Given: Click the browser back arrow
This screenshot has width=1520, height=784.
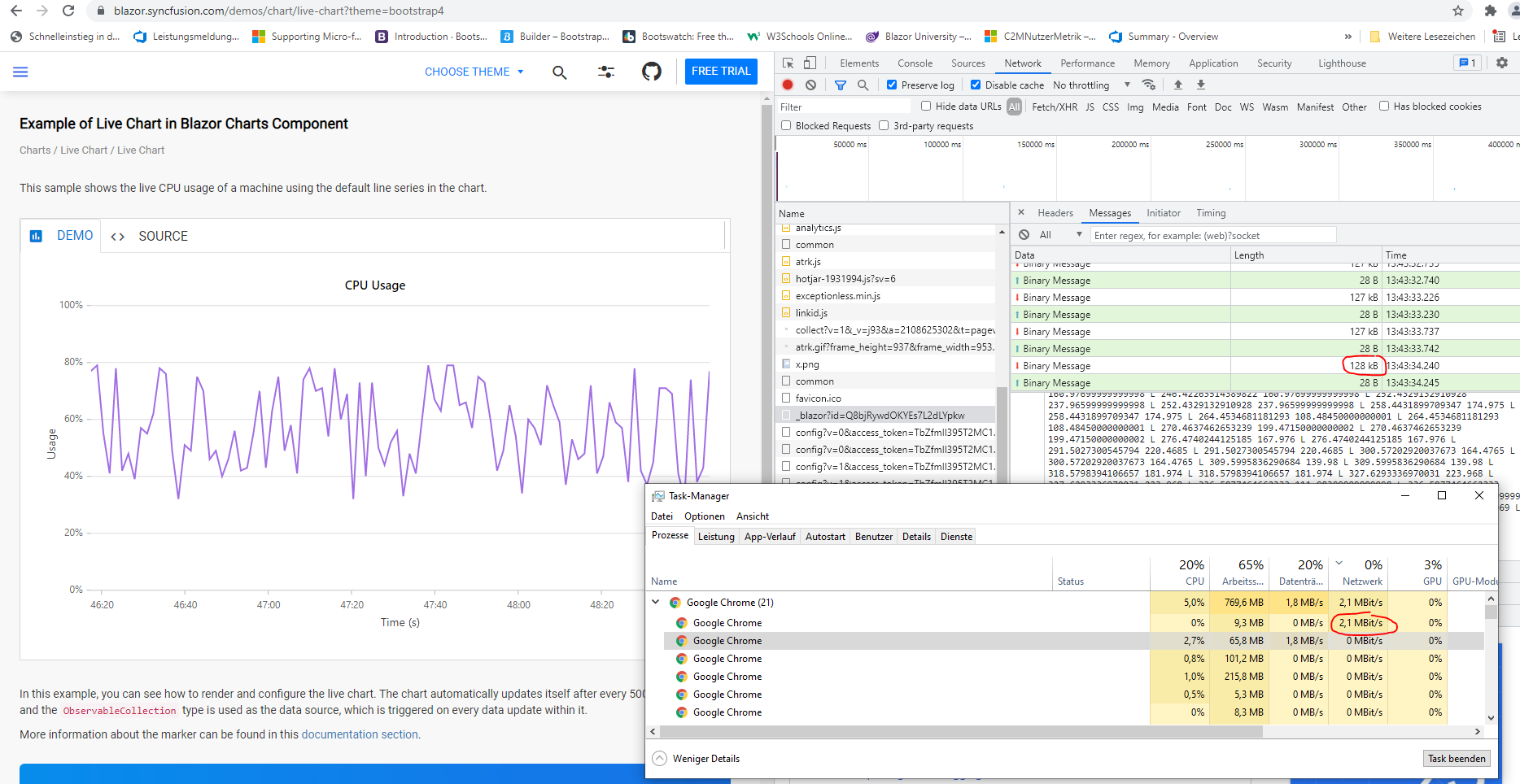Looking at the screenshot, I should click(x=15, y=11).
